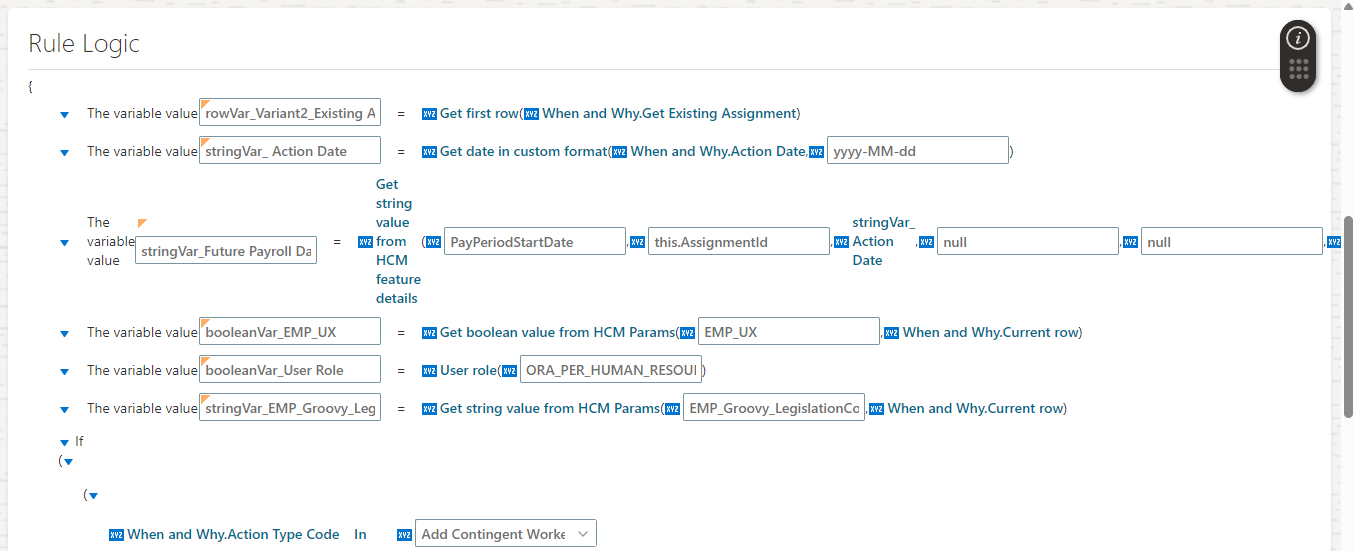Click the stringVar_ Action Date variable name field
This screenshot has height=551, width=1354.
(290, 151)
